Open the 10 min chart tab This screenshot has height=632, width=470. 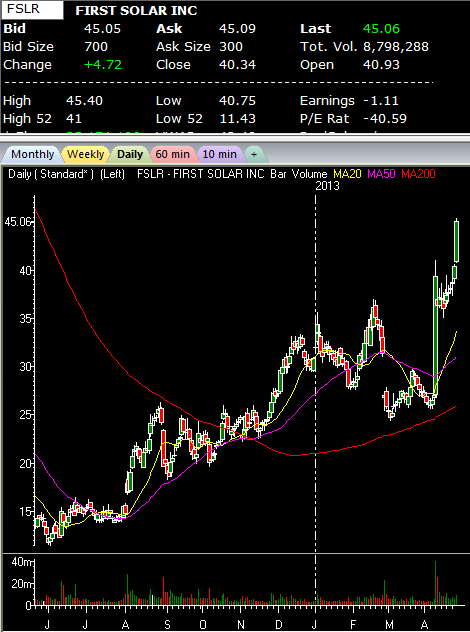click(219, 154)
